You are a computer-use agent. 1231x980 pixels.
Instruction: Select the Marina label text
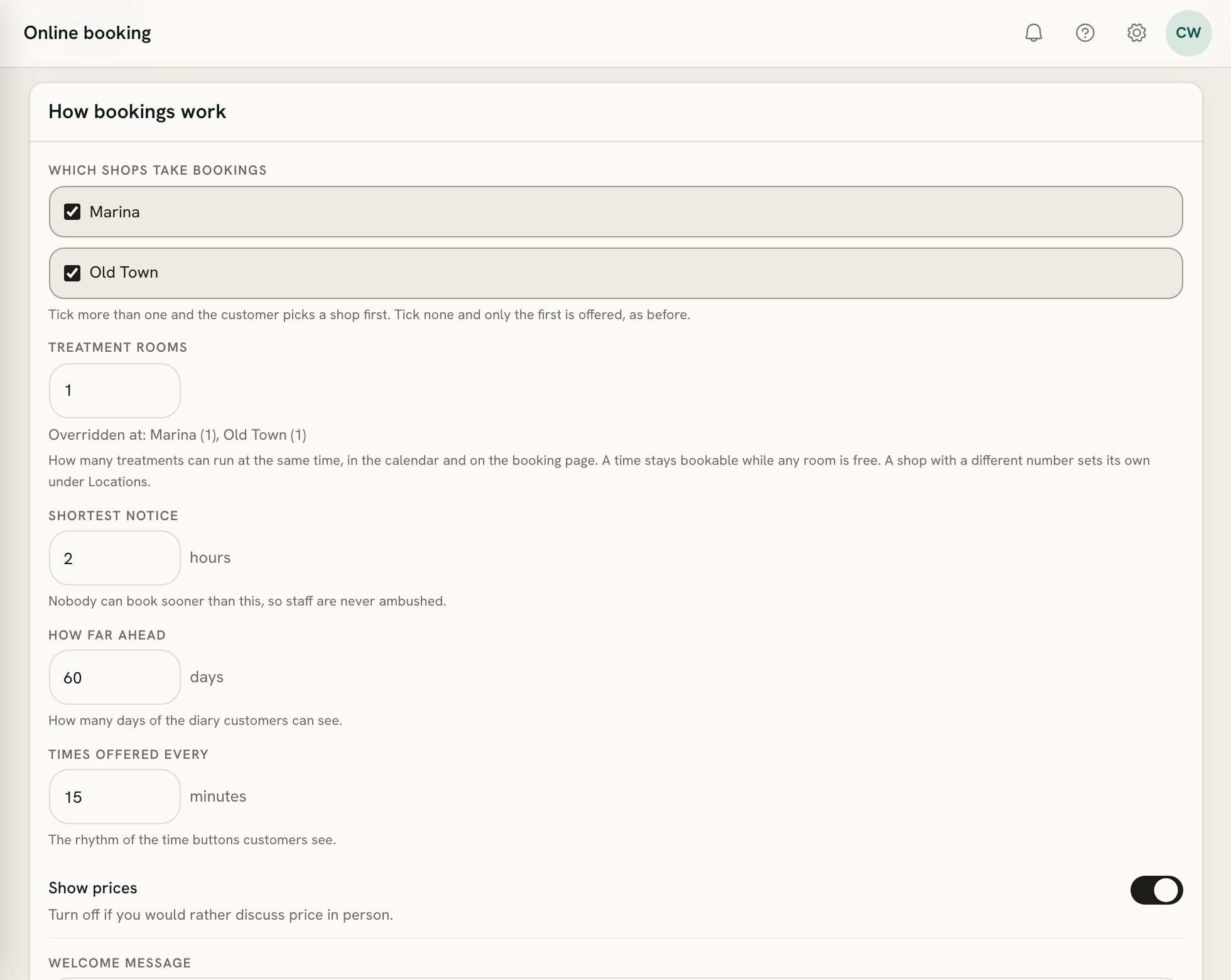point(114,212)
